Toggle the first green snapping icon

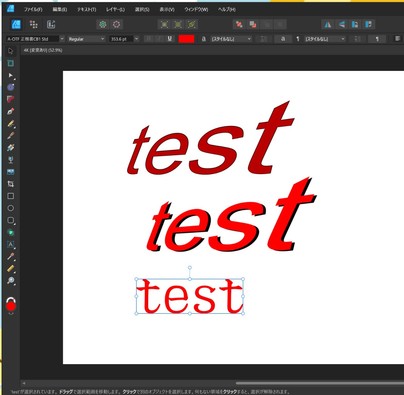tap(164, 24)
